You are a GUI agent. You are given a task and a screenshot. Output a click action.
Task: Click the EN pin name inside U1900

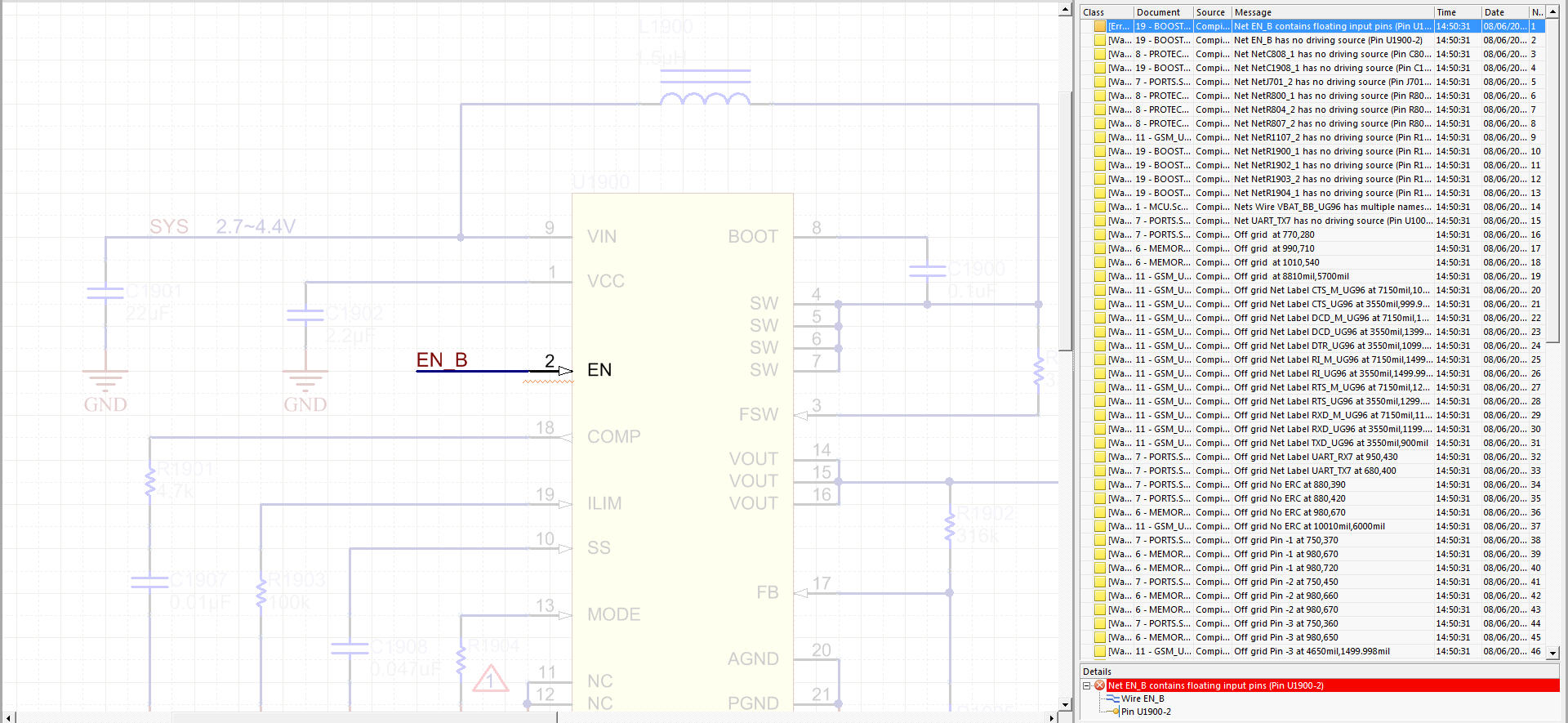point(599,370)
